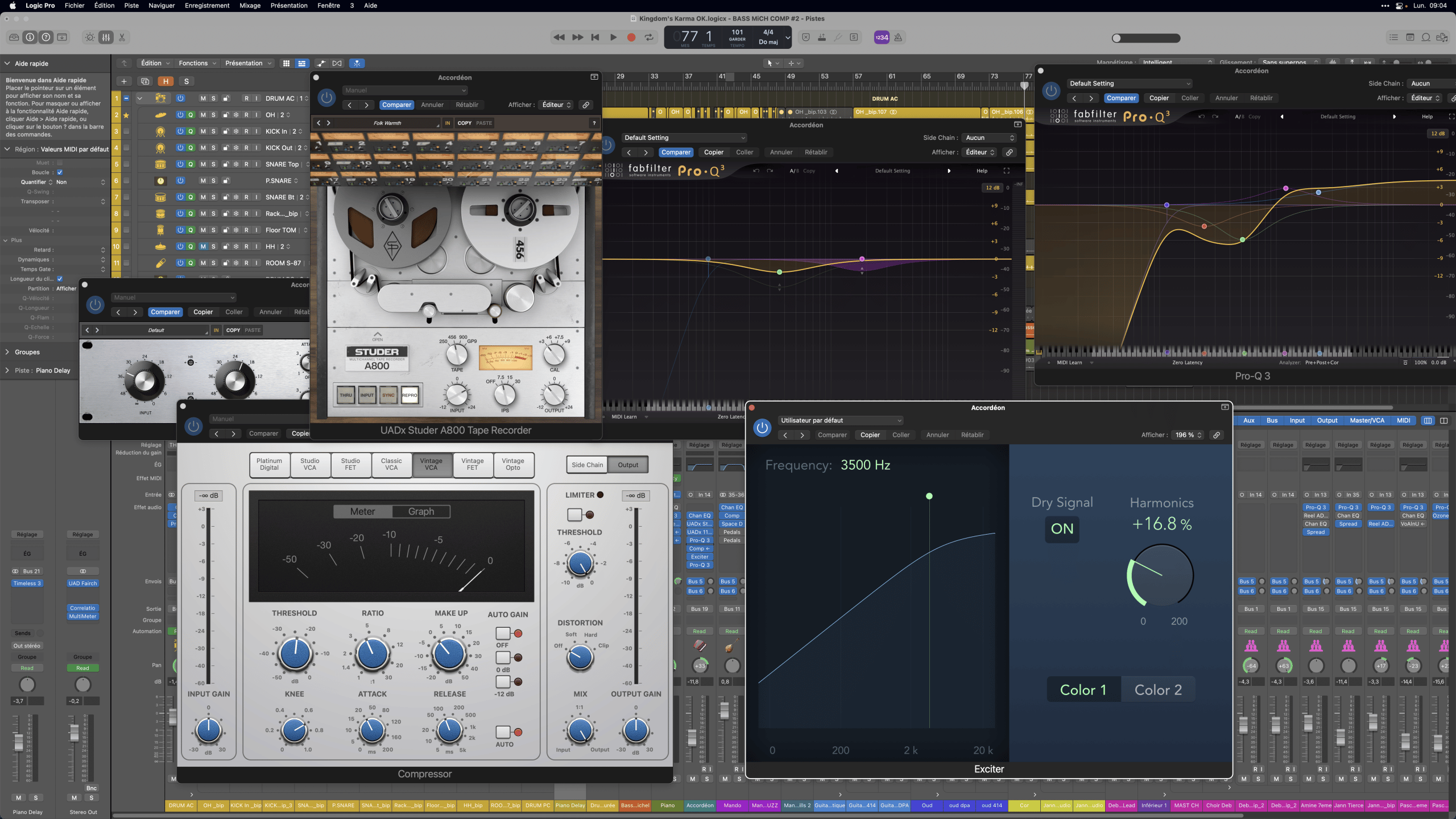Click the Play transport button

(x=613, y=38)
